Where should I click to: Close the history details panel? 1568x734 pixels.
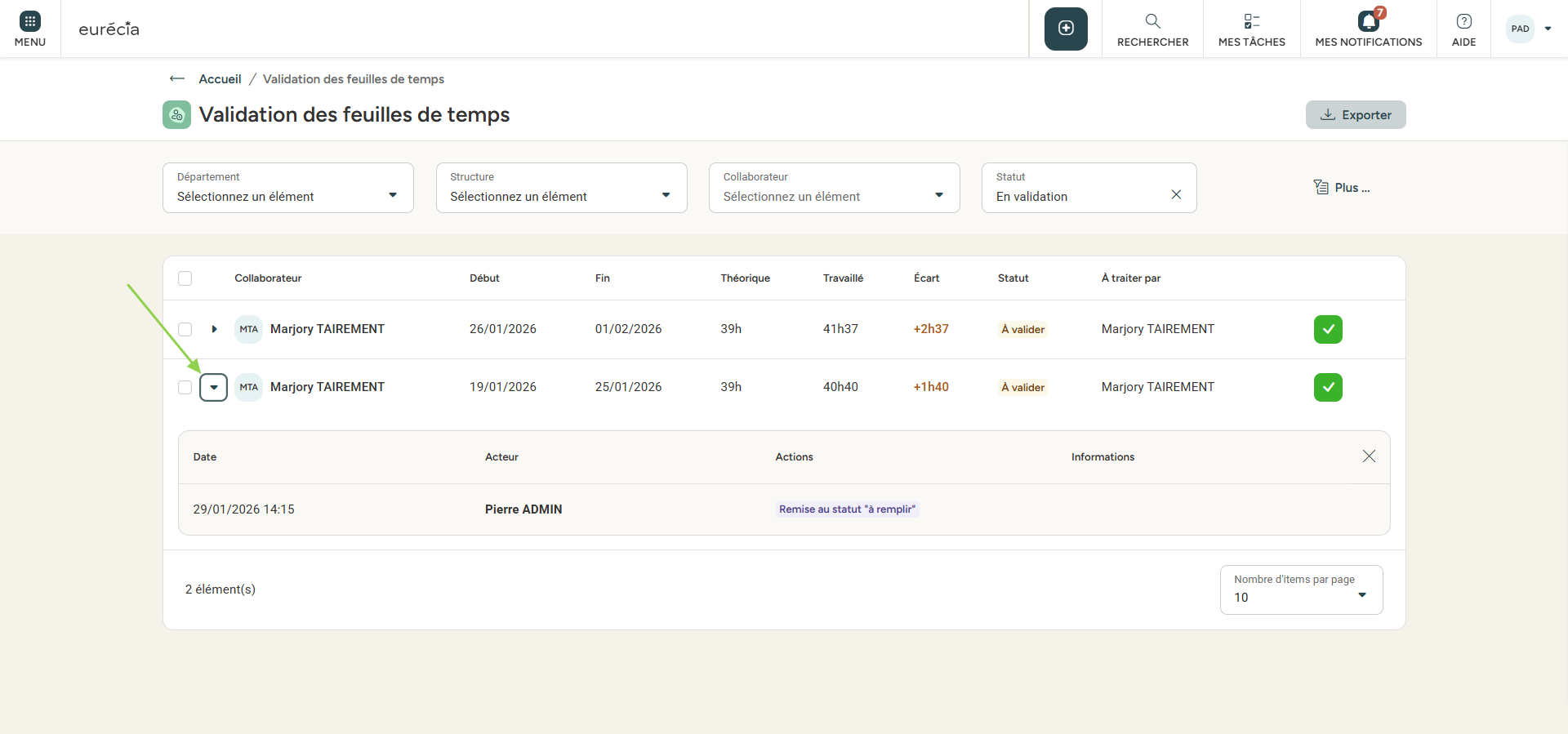1369,456
